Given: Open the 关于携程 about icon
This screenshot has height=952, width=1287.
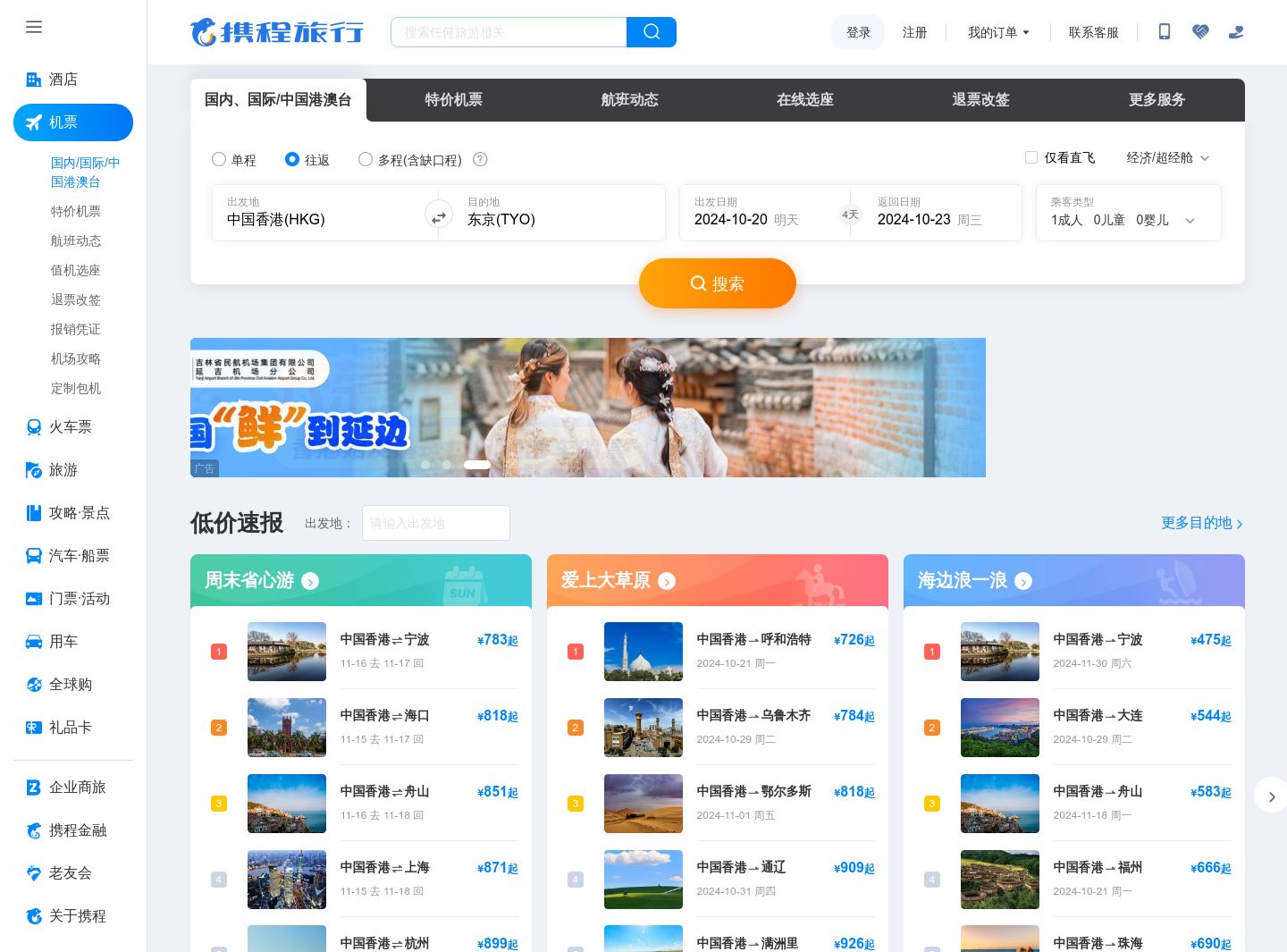Looking at the screenshot, I should point(34,916).
